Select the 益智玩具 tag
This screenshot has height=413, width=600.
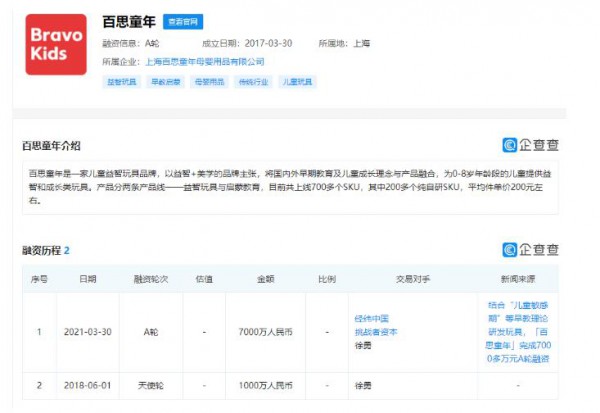click(122, 82)
